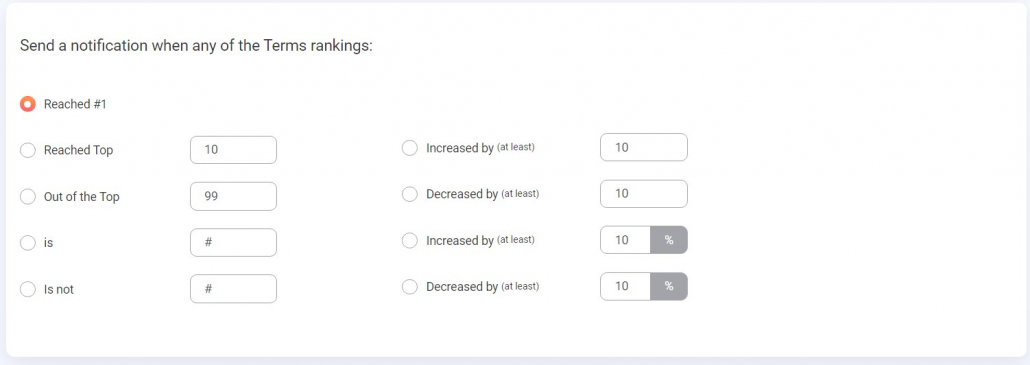Select Decreased by percent radio button
Image resolution: width=1030 pixels, height=365 pixels.
pos(409,286)
